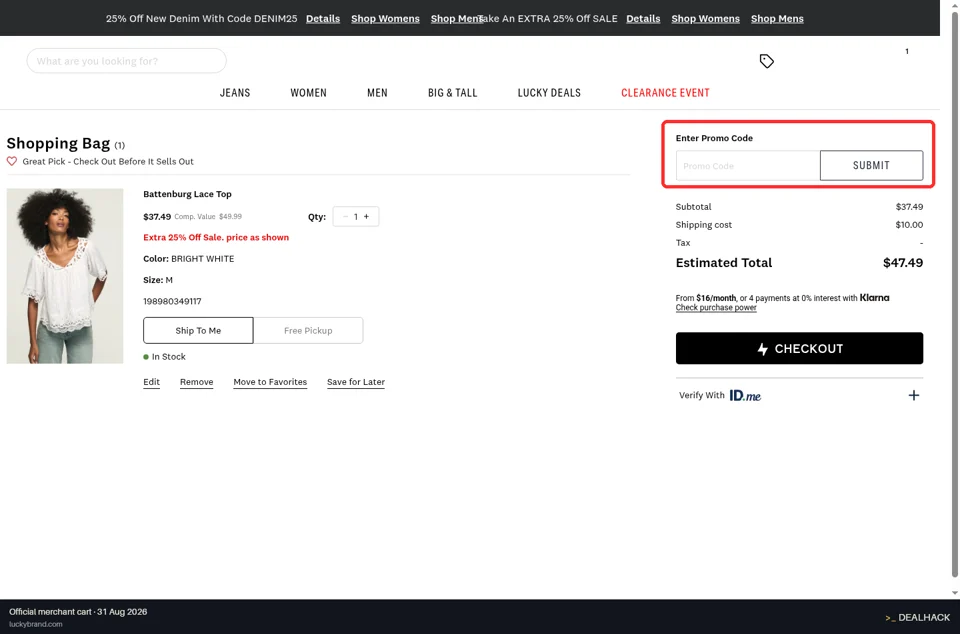960x634 pixels.
Task: Open Shop Womens link for extra sale
Action: (x=705, y=18)
